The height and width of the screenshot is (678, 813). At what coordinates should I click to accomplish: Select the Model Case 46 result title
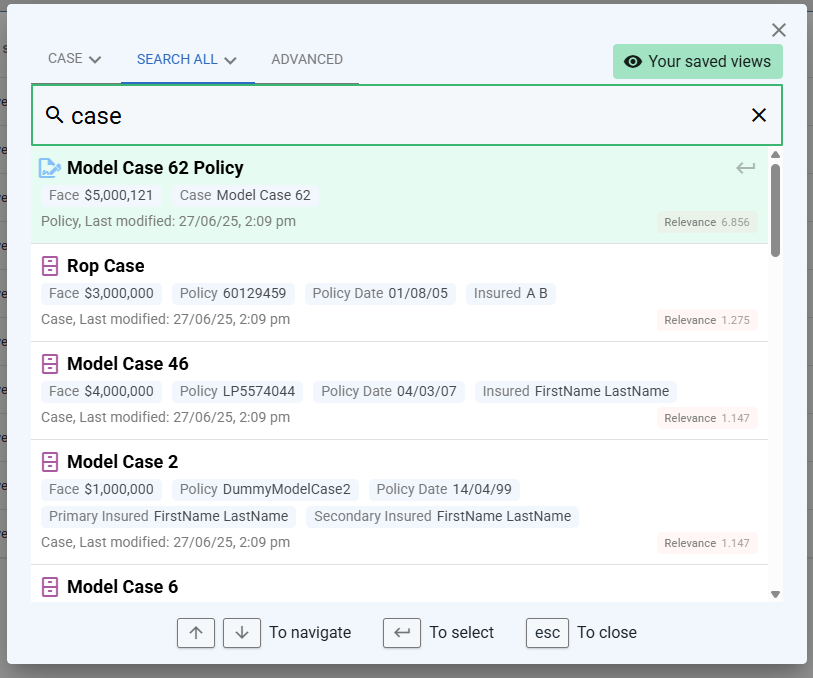[127, 364]
